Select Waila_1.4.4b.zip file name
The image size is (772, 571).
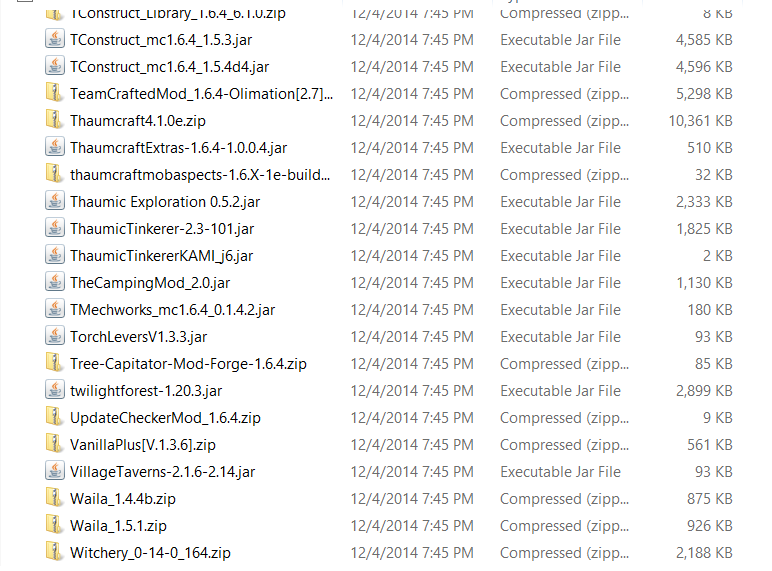click(x=123, y=499)
